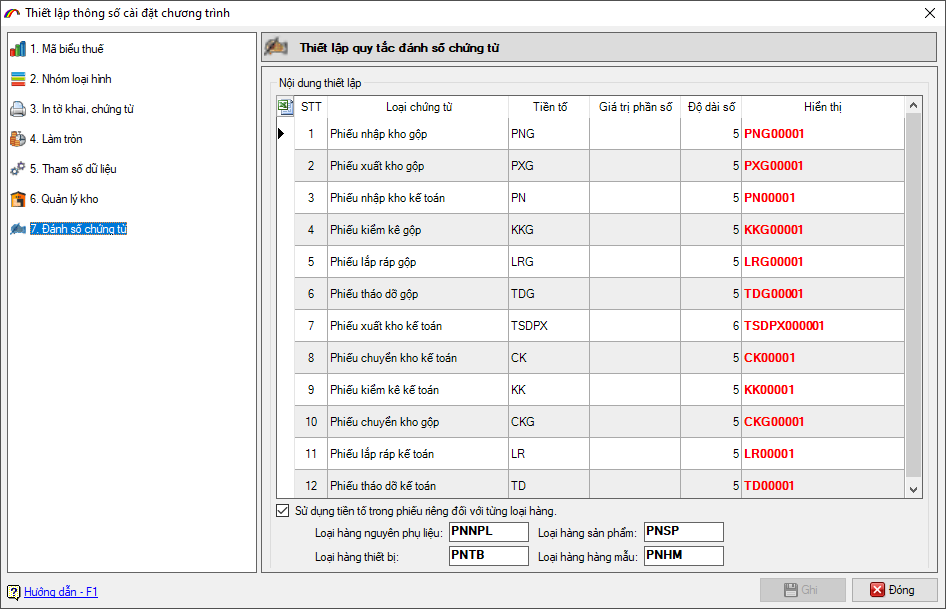Select 3. In tờ khai, chứng từ
The image size is (946, 609).
[81, 109]
